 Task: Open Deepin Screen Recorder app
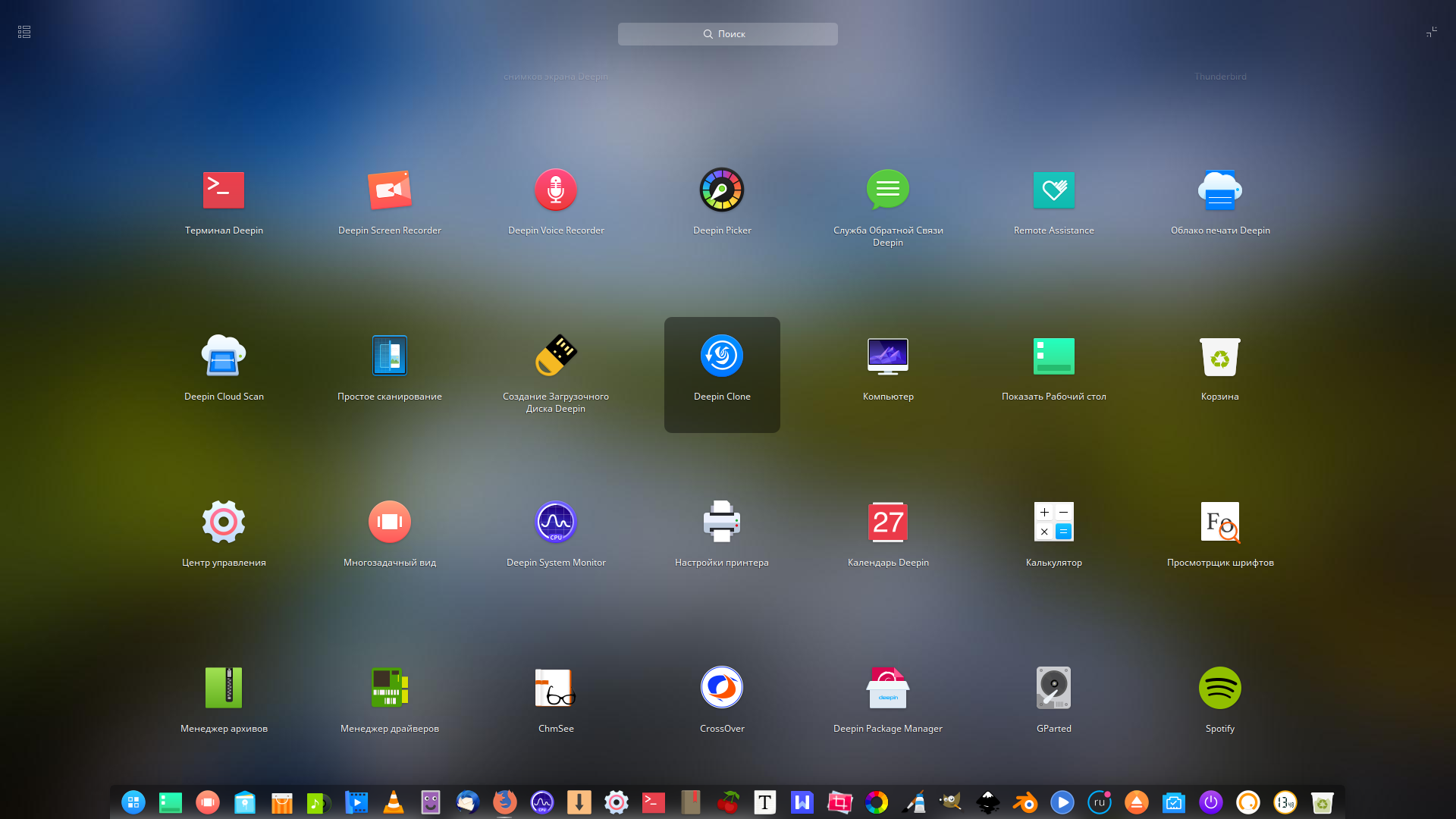[x=390, y=190]
